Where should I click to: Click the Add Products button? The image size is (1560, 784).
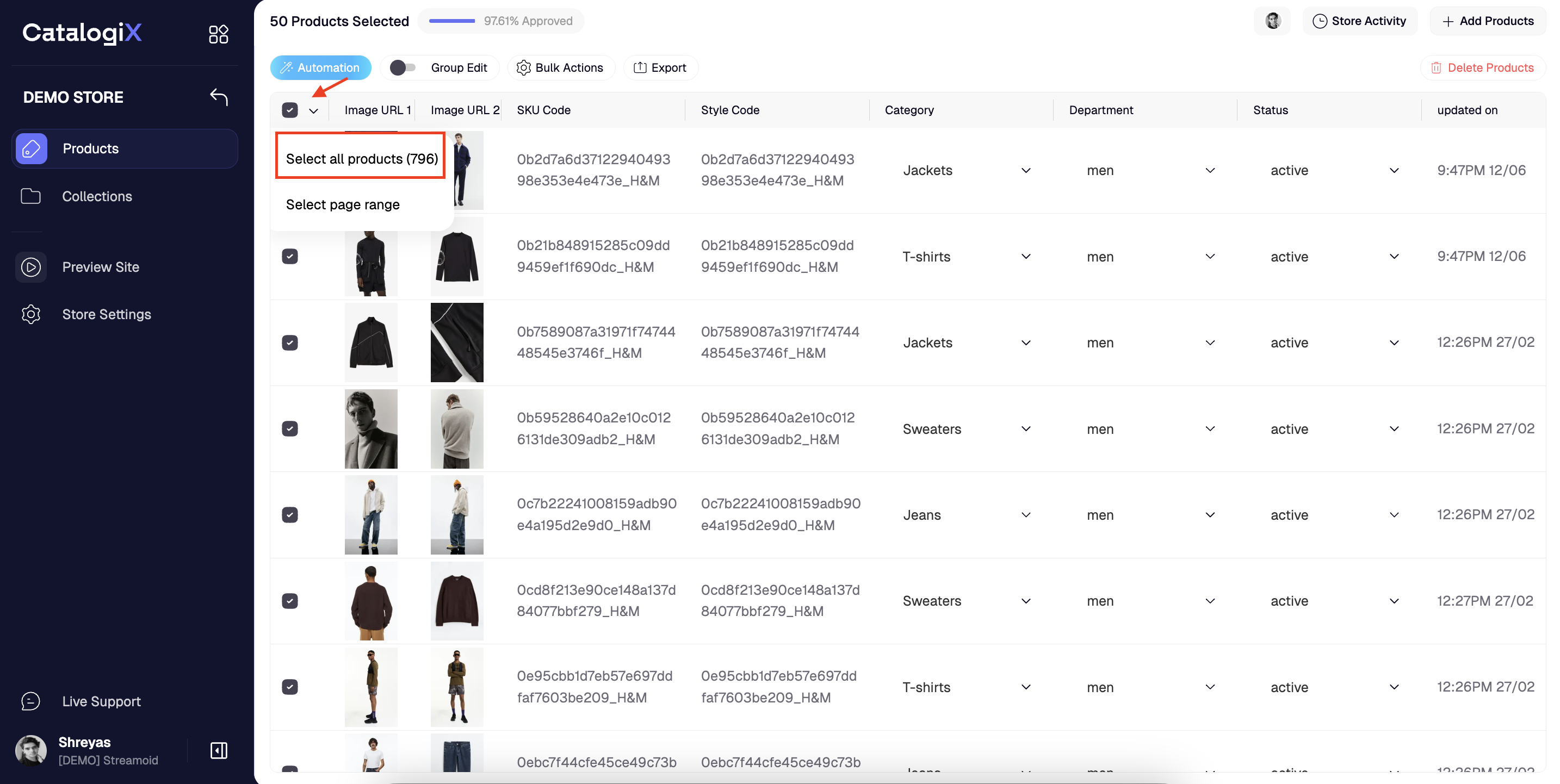[x=1488, y=21]
